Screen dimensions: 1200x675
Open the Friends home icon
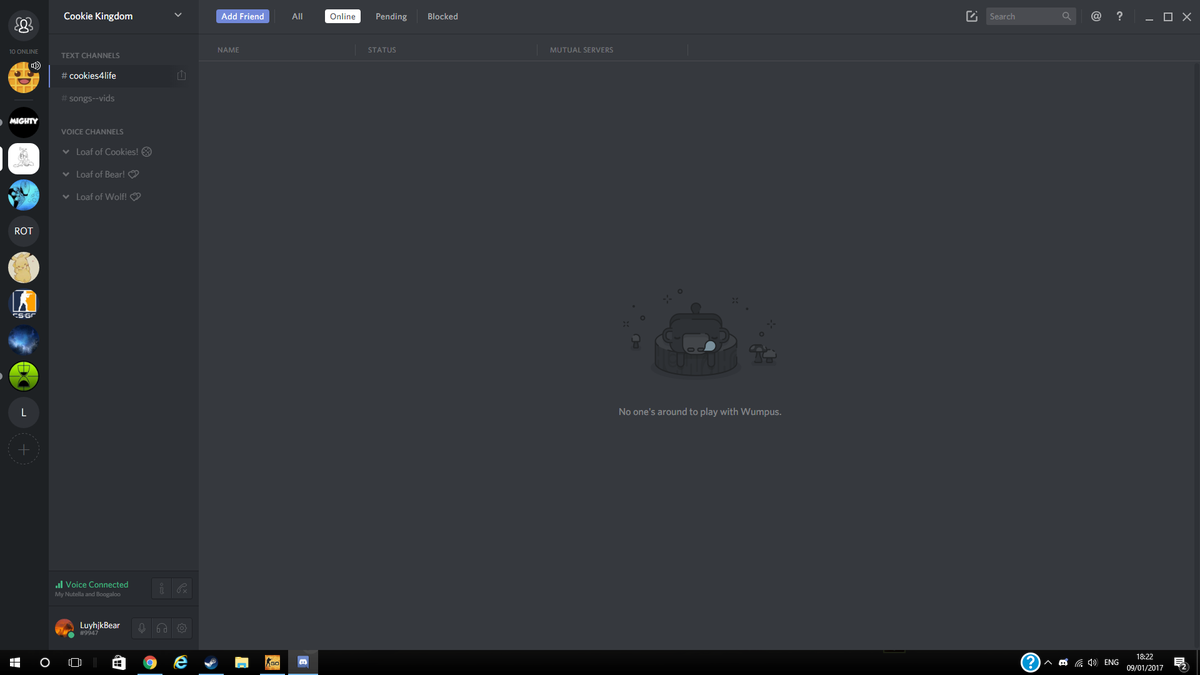[24, 25]
